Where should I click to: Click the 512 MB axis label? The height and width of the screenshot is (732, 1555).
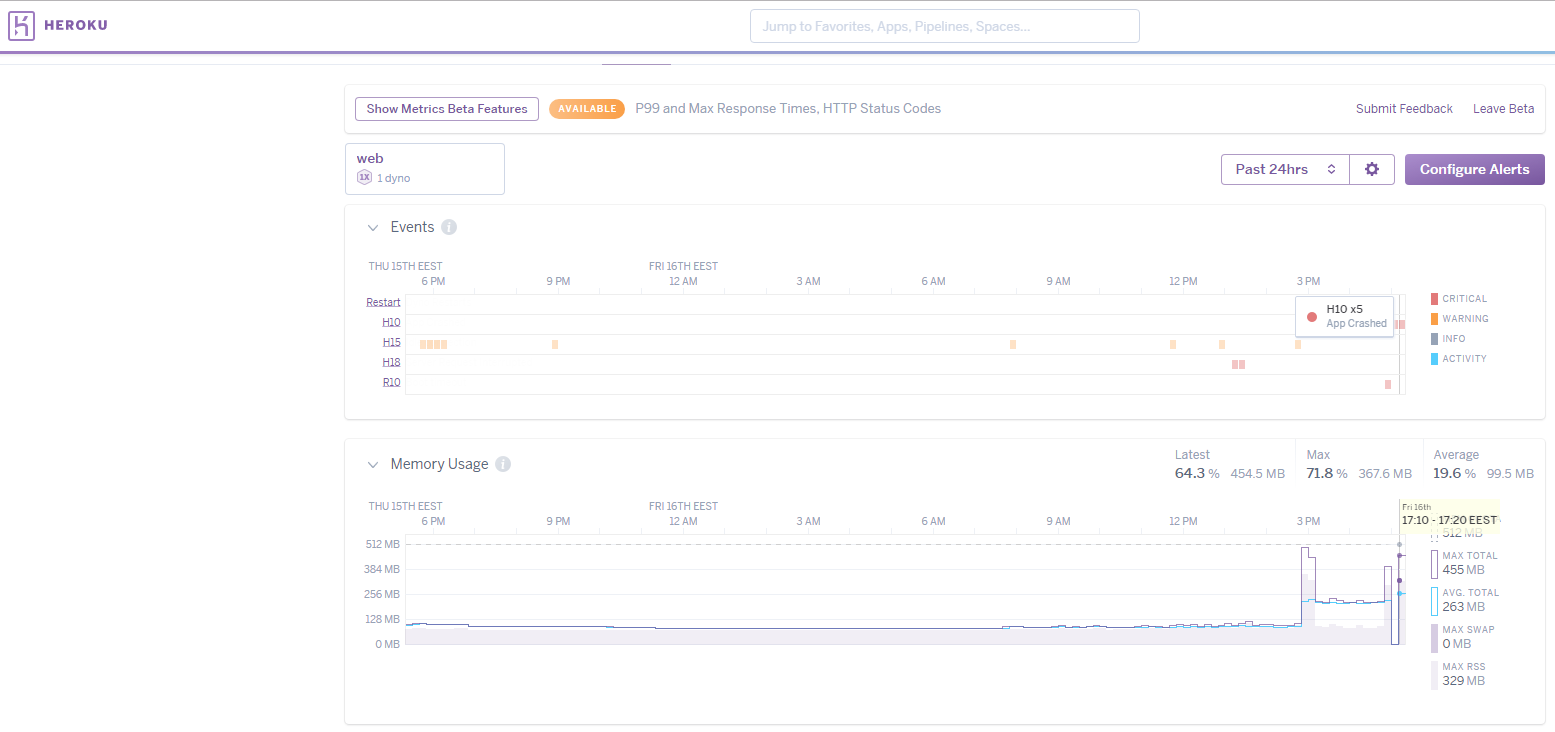click(x=382, y=544)
